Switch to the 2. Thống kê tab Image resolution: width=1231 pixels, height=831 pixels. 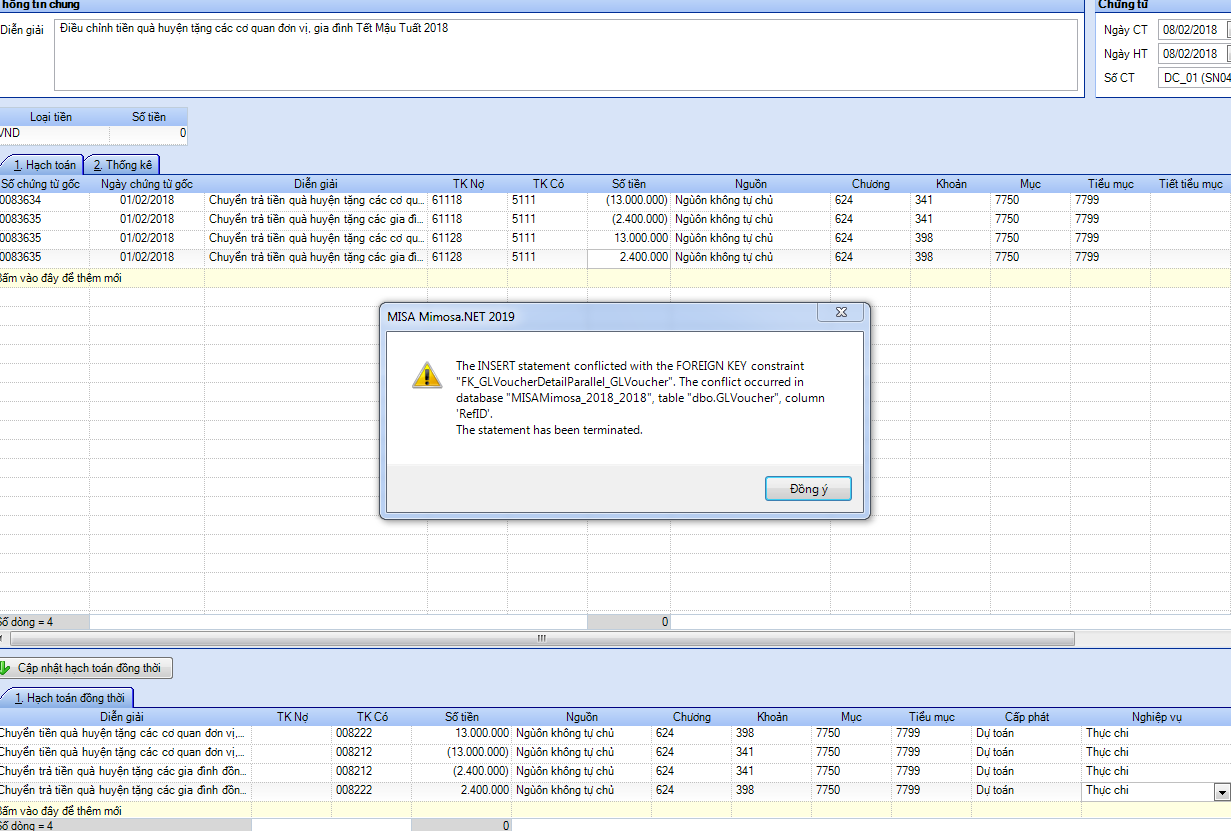[123, 165]
